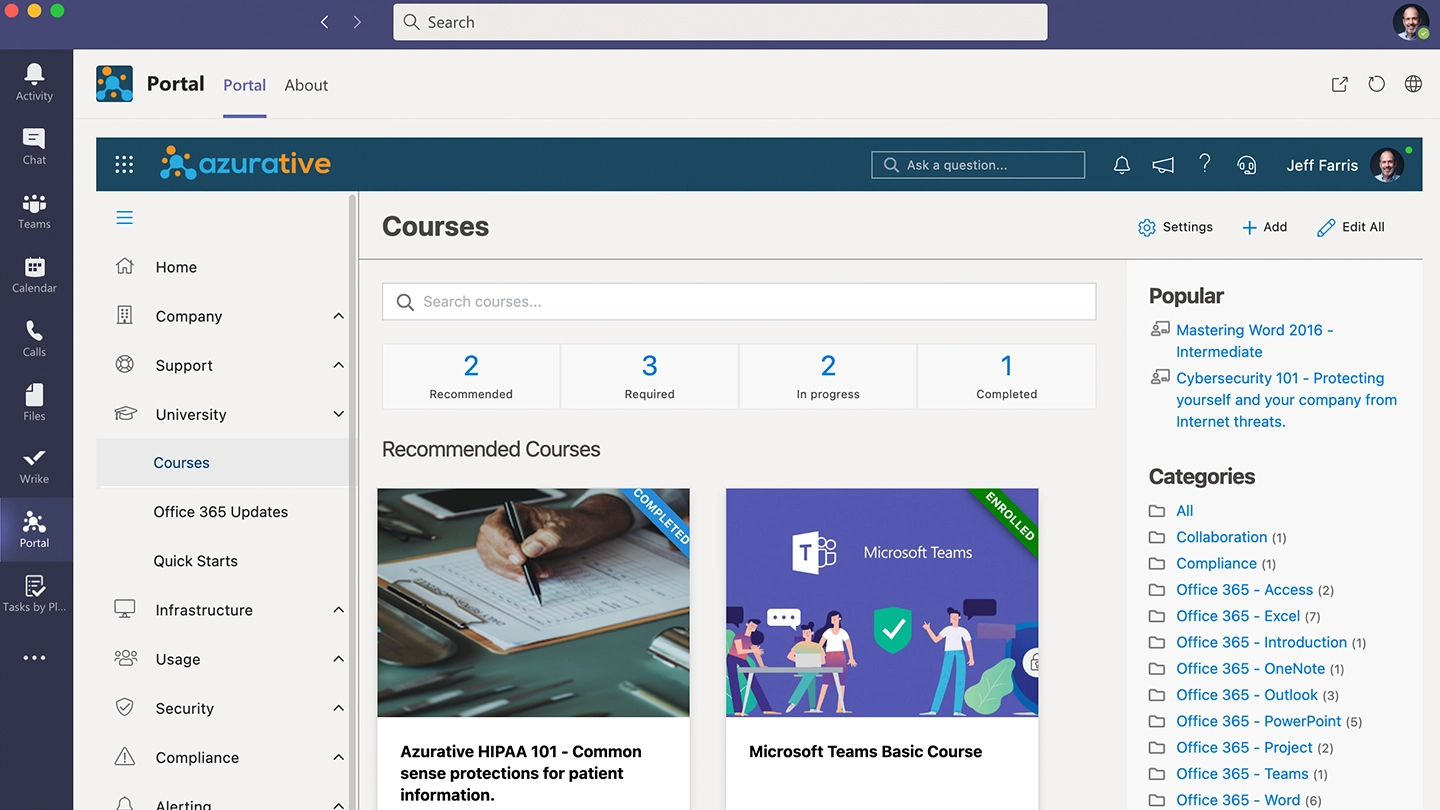The image size is (1440, 810).
Task: Expand the Company menu chevron
Action: pos(338,316)
